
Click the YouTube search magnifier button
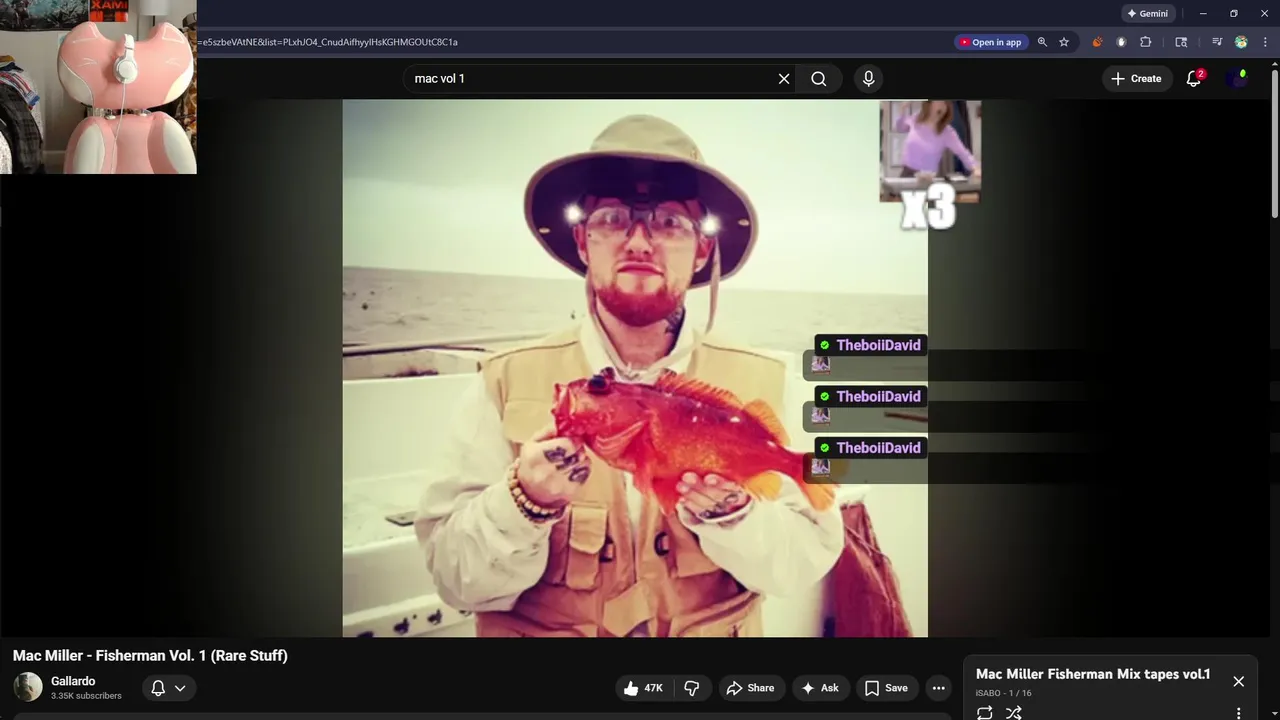(x=819, y=79)
